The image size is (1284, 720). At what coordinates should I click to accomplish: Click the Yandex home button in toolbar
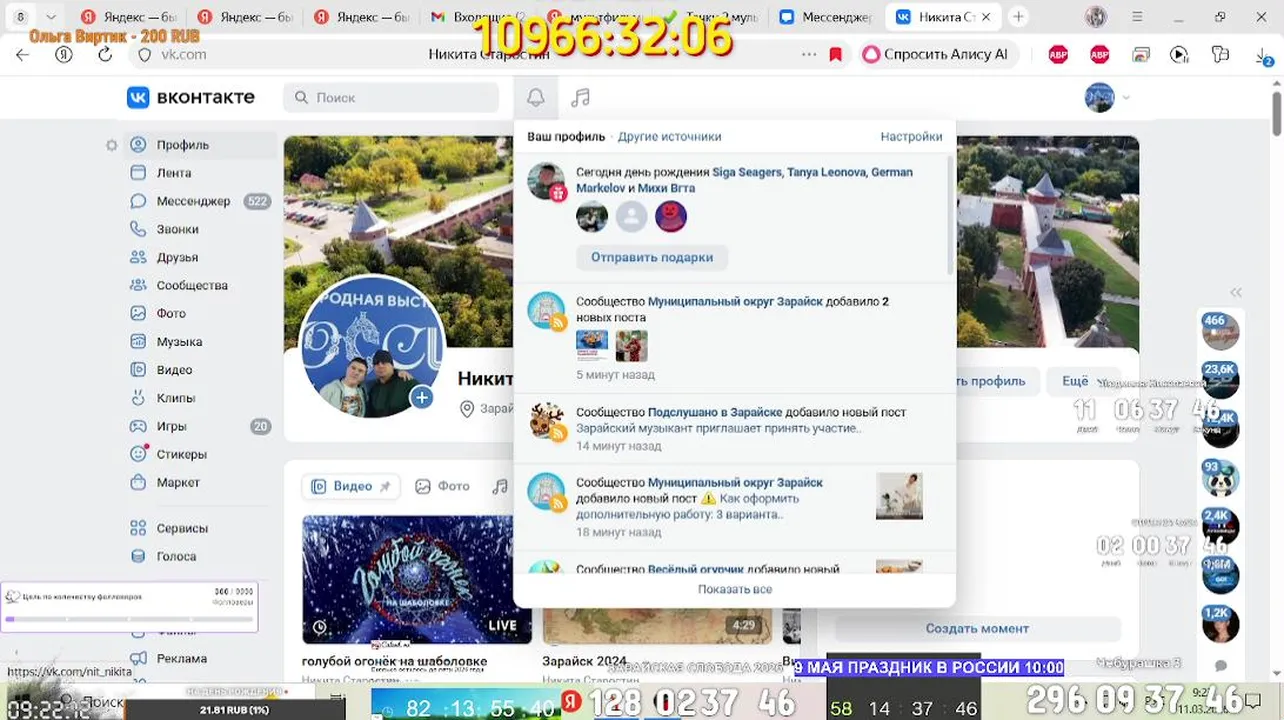tap(64, 55)
